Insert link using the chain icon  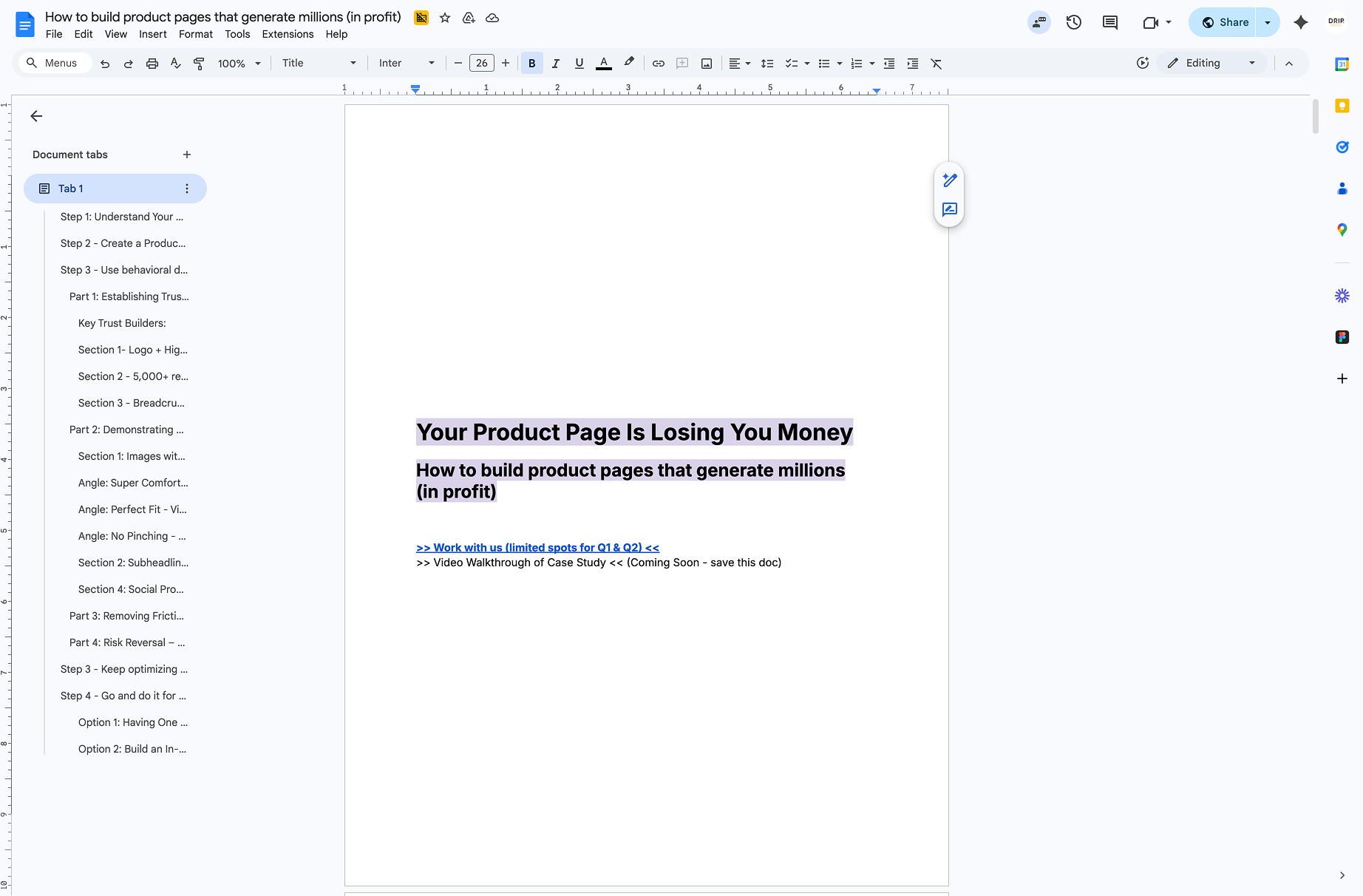(658, 64)
